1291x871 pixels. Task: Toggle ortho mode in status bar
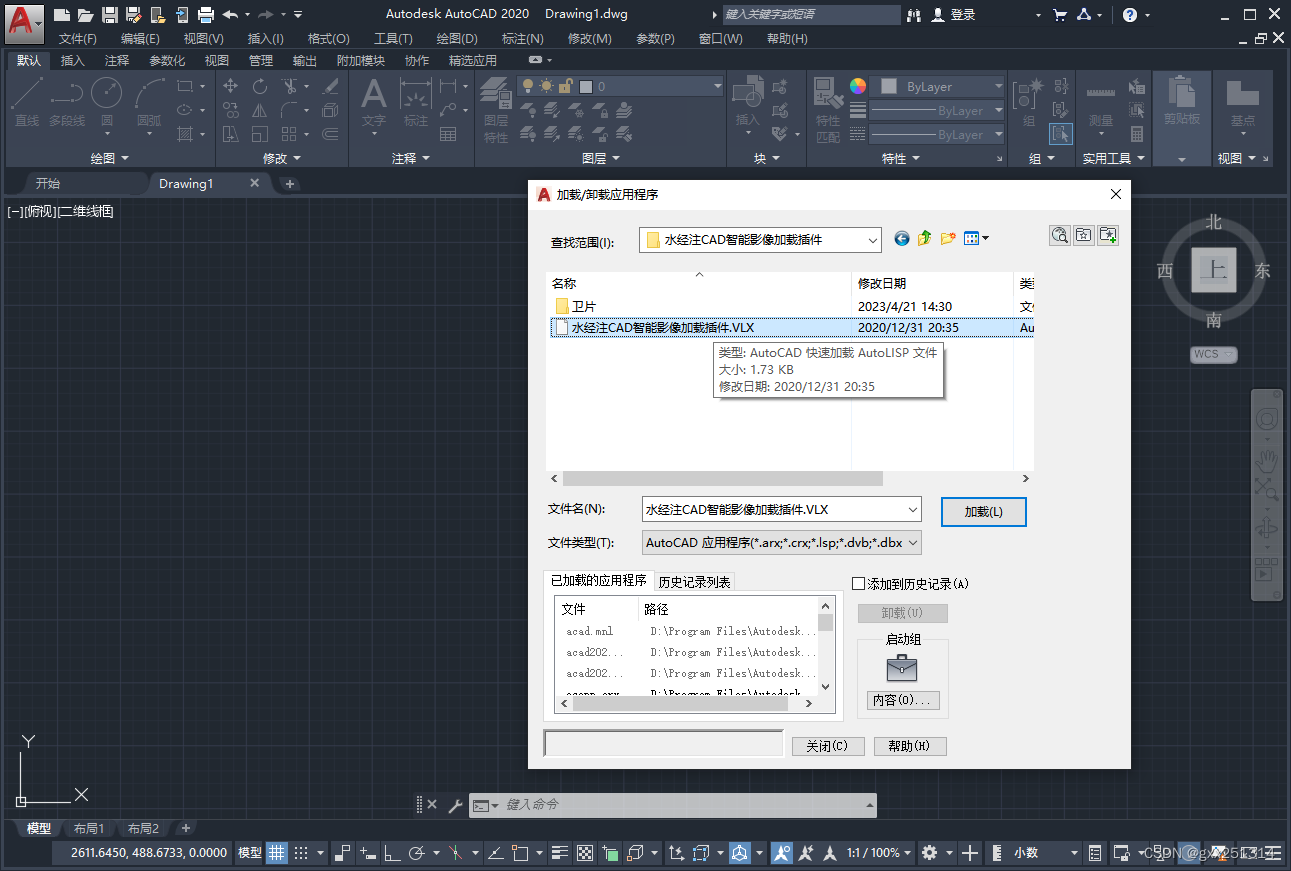coord(393,853)
